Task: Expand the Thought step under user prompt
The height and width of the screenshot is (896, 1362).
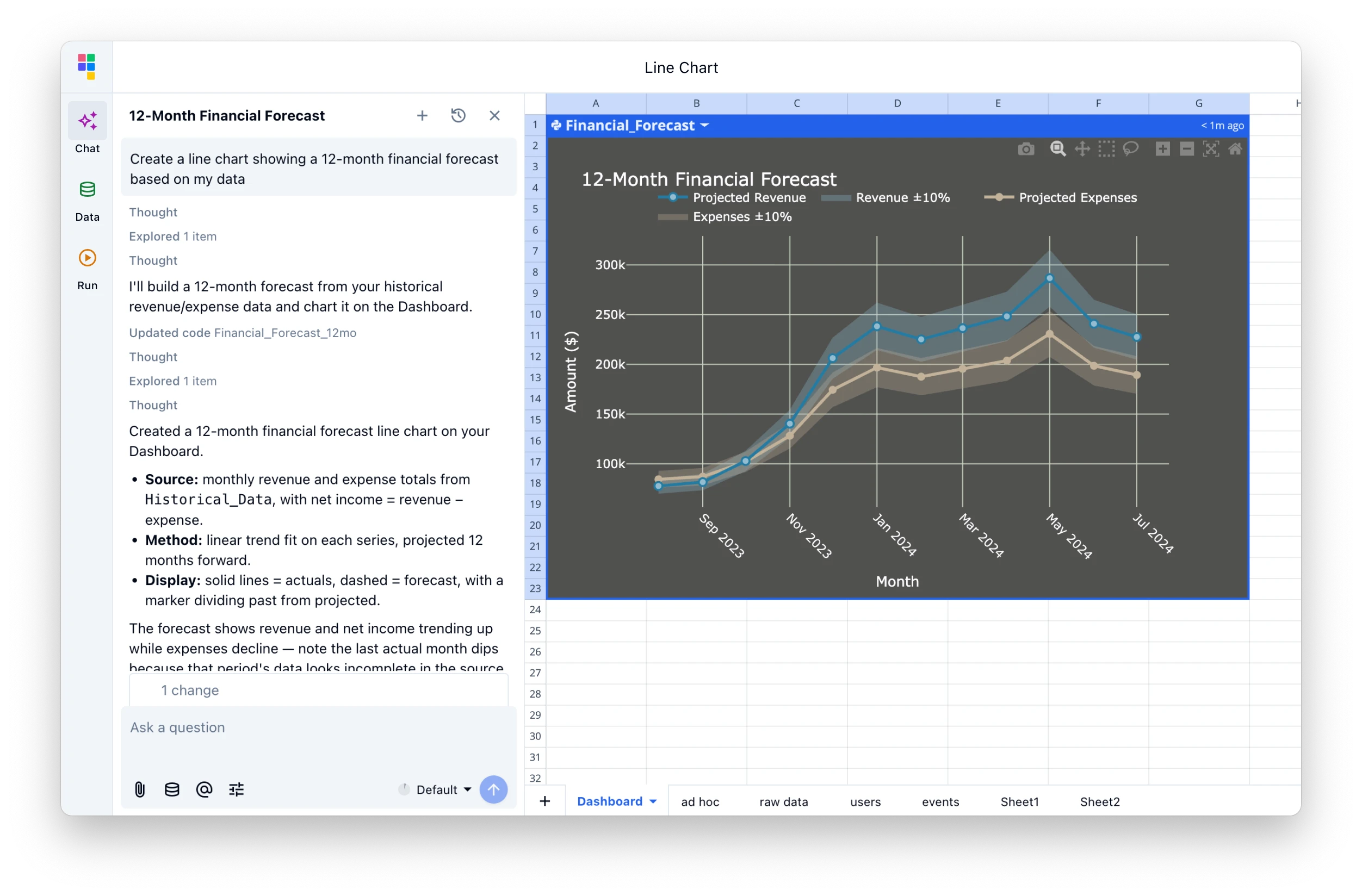Action: (x=153, y=212)
